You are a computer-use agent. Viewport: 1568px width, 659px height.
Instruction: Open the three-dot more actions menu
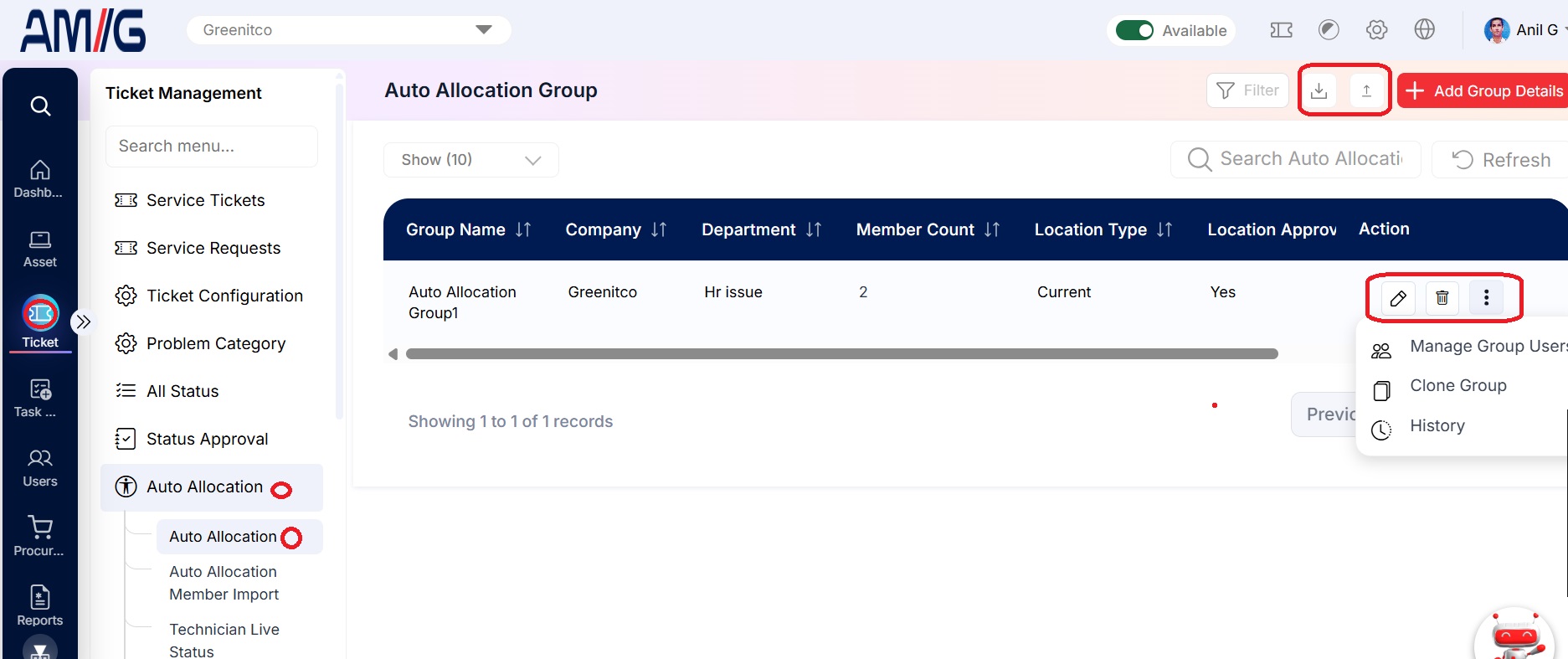[x=1487, y=298]
